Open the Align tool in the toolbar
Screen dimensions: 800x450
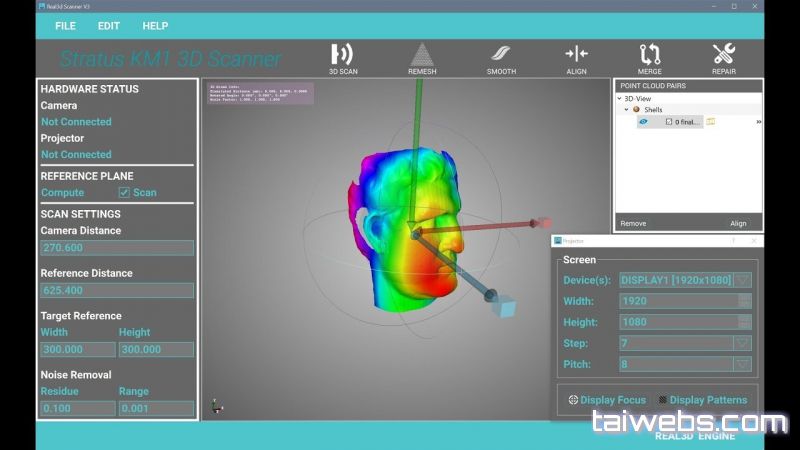click(576, 55)
